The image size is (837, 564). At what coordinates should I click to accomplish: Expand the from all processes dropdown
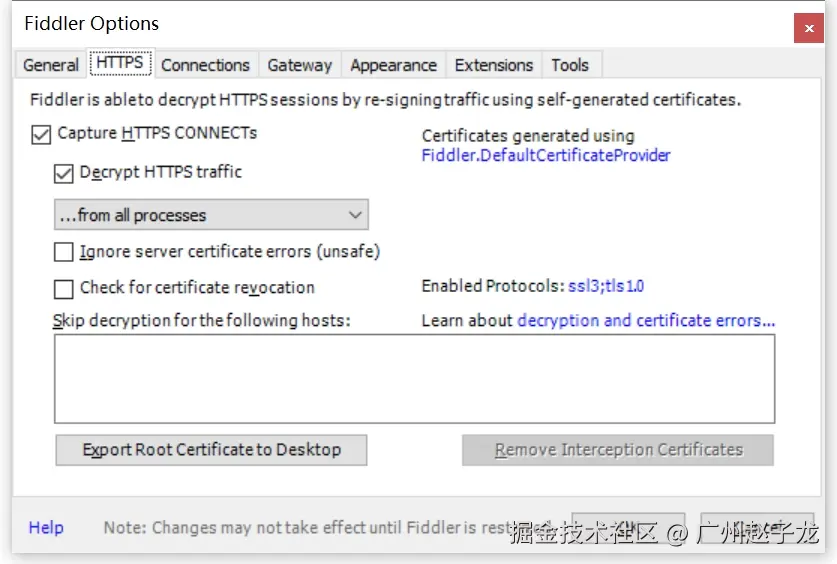211,215
